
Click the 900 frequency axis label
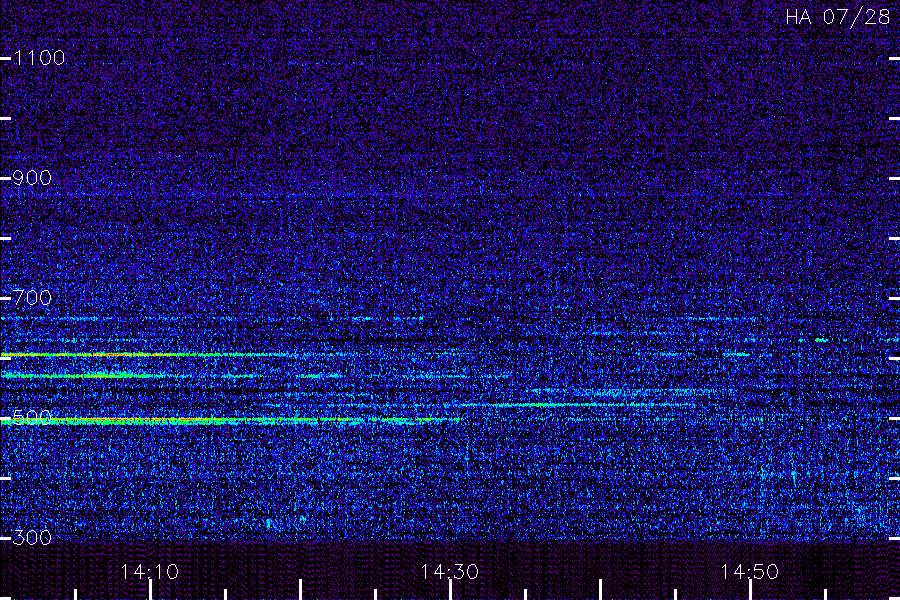32,178
